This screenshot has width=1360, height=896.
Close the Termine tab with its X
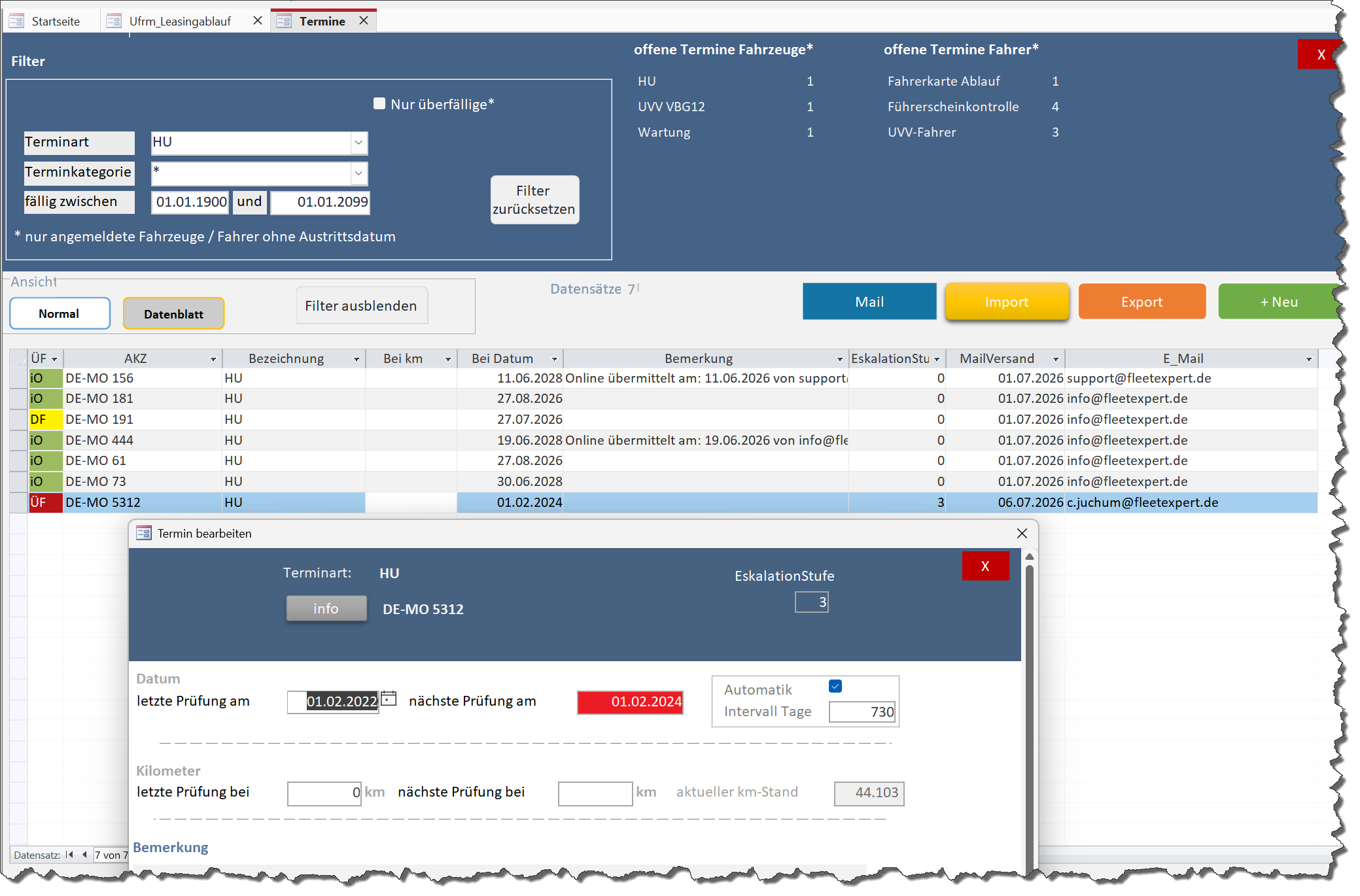coord(364,21)
